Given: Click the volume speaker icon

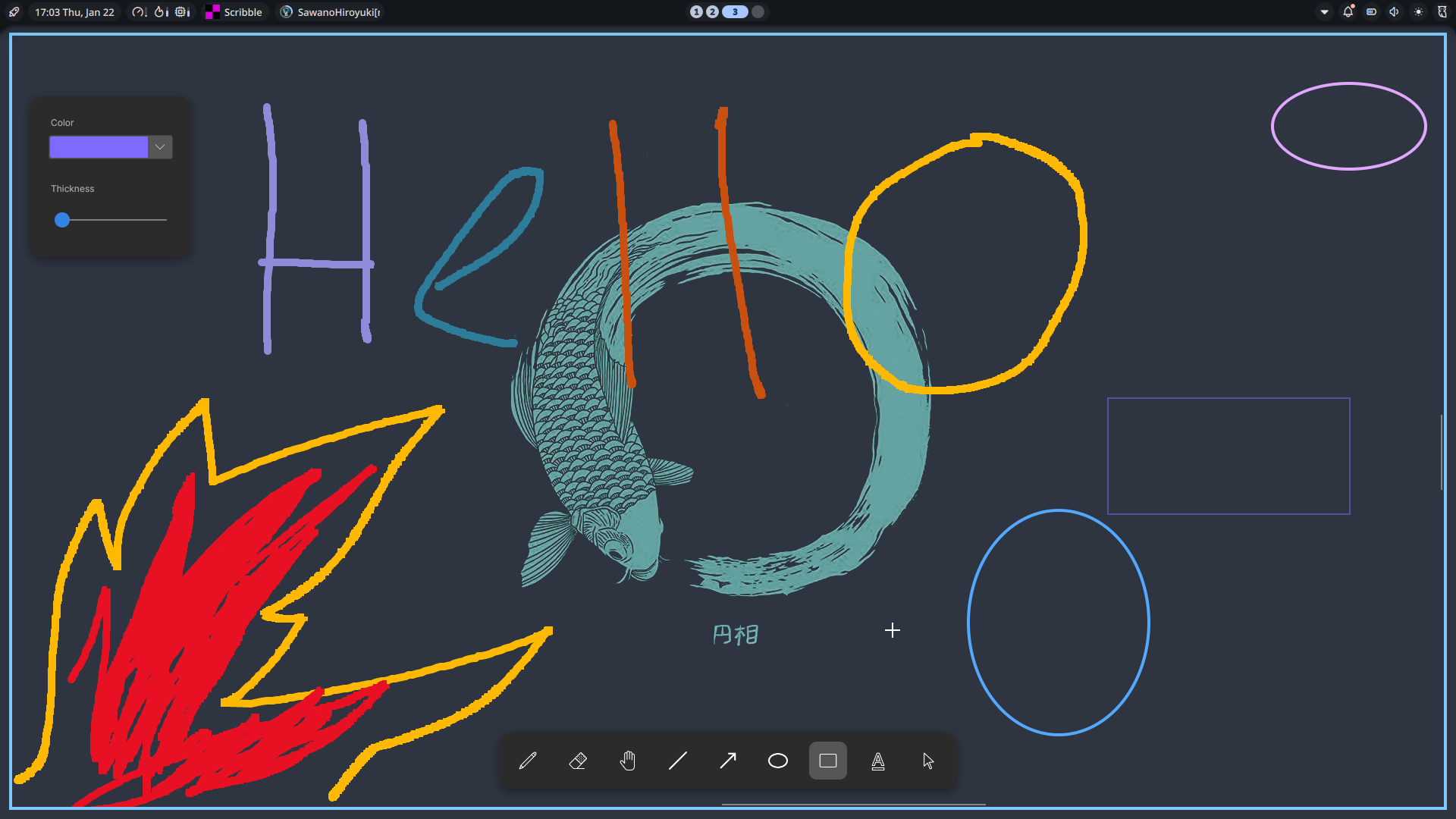Looking at the screenshot, I should coord(1394,12).
